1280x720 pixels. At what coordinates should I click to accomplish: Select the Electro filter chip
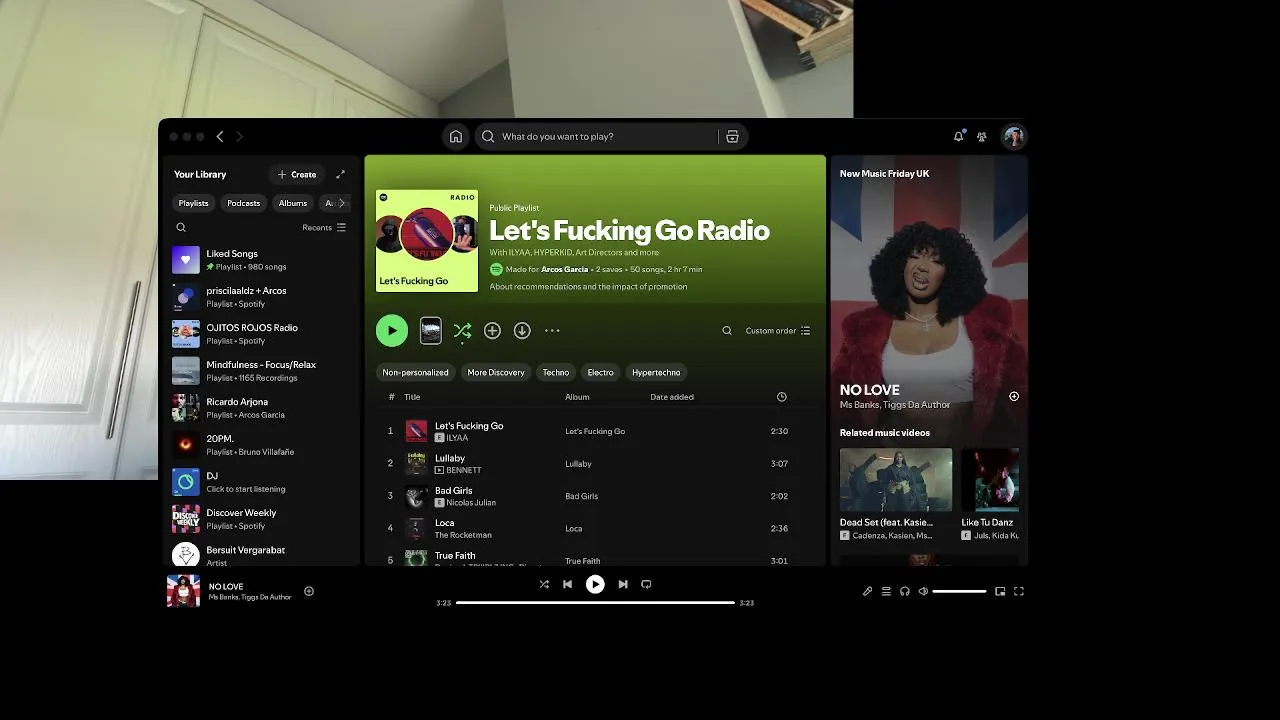(x=601, y=372)
